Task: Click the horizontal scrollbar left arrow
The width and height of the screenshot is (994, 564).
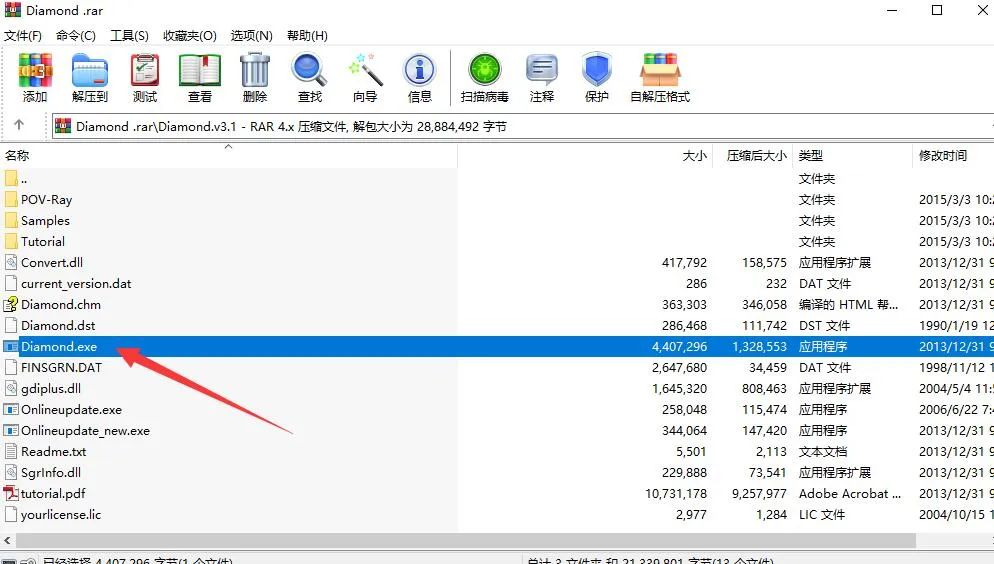Action: point(7,541)
